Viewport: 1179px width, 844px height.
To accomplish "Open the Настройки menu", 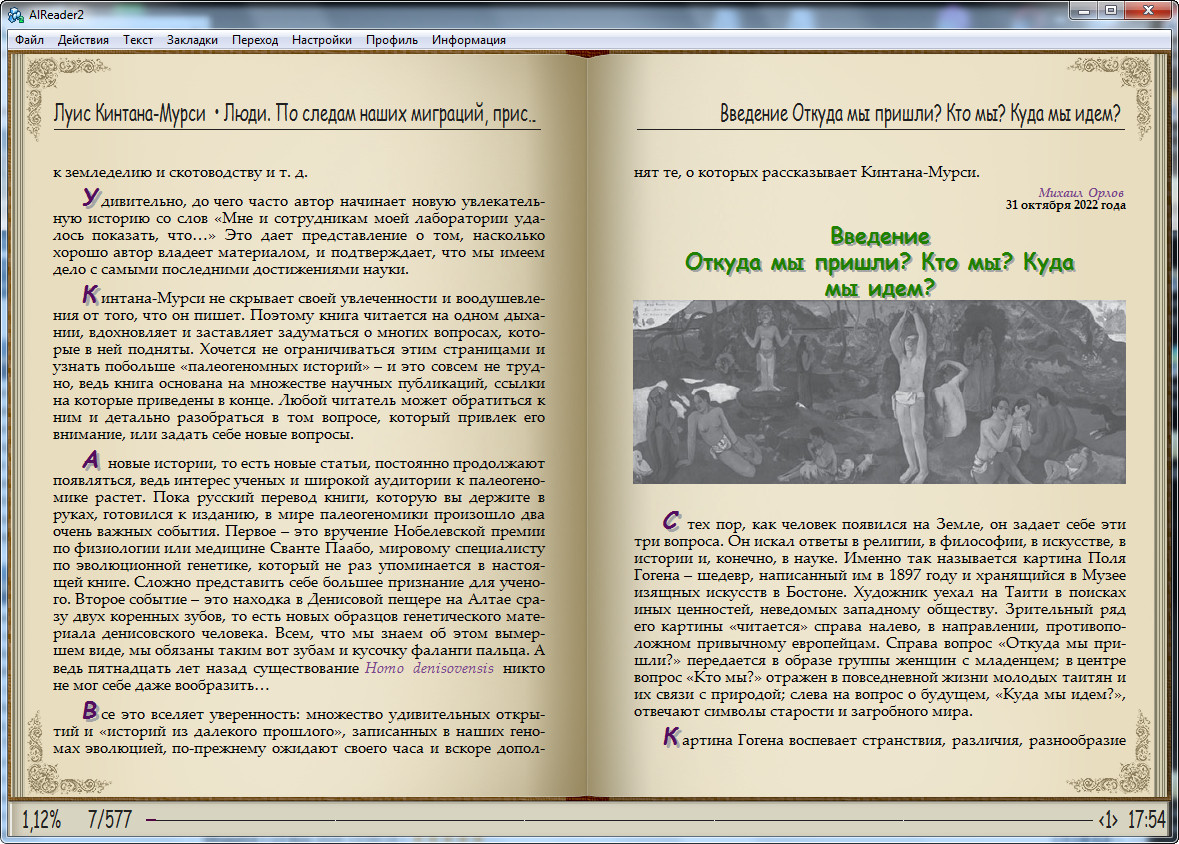I will tap(322, 40).
